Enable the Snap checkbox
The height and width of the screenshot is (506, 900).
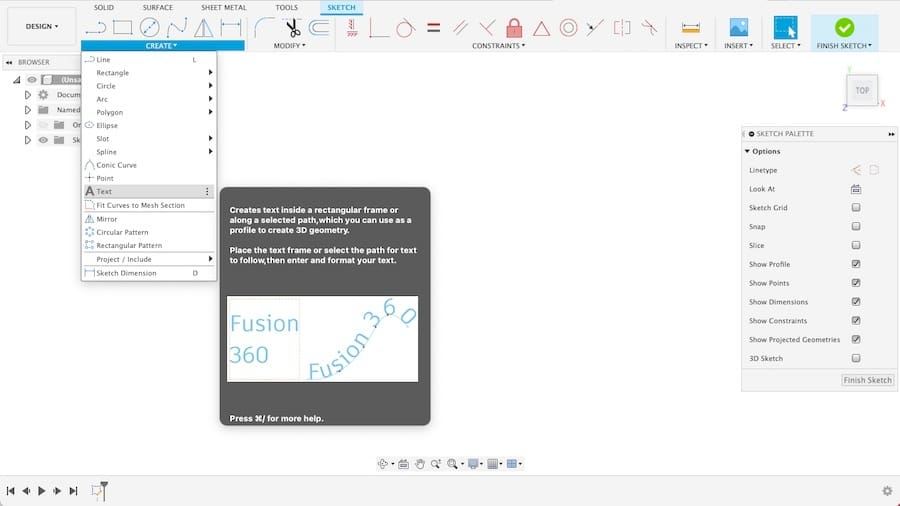point(856,226)
